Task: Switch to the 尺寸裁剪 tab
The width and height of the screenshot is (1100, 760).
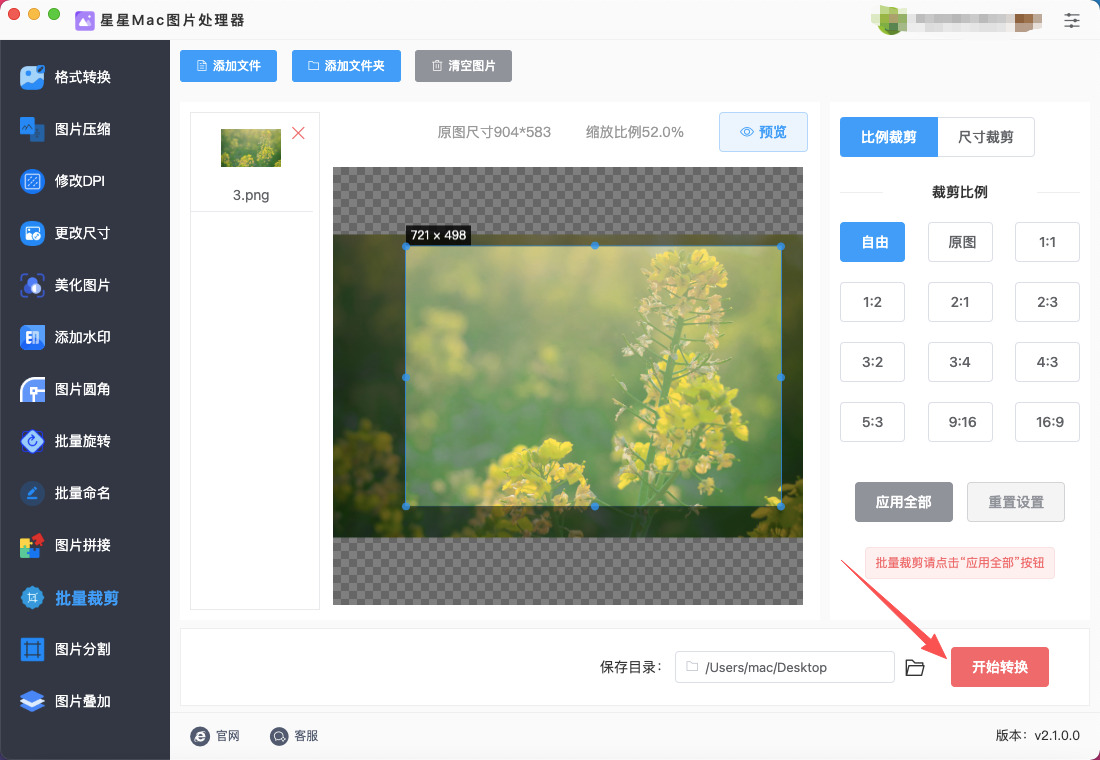Action: tap(986, 137)
